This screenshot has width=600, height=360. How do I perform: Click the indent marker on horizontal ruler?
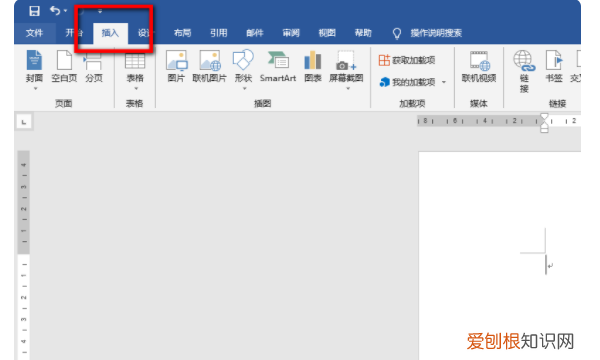(544, 123)
